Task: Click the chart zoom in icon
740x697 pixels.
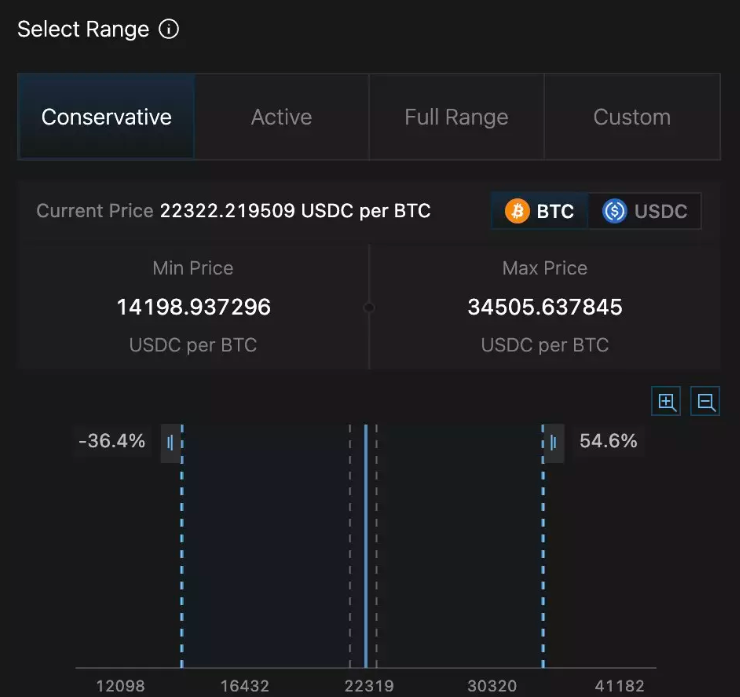Action: (x=667, y=402)
